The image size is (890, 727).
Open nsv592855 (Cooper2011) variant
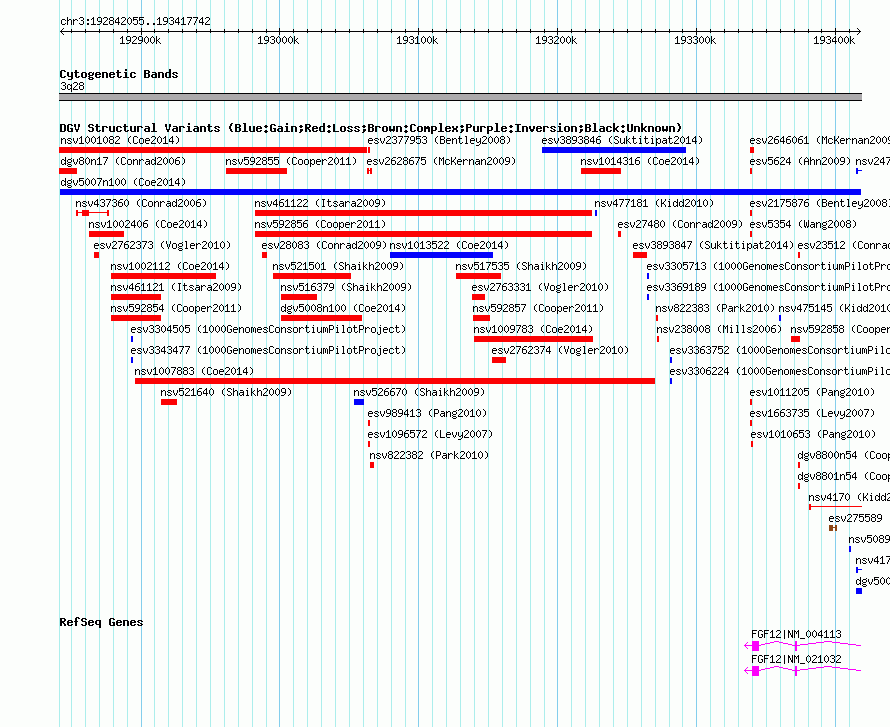pos(291,161)
